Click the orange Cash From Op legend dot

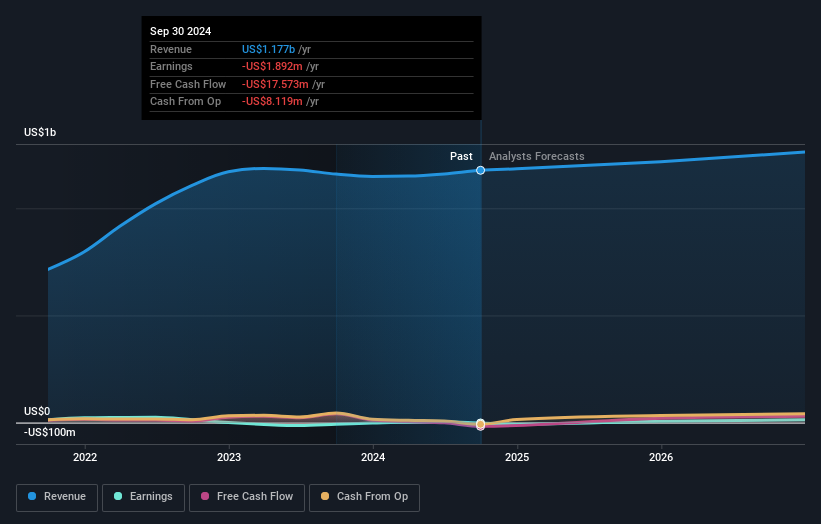coord(325,496)
